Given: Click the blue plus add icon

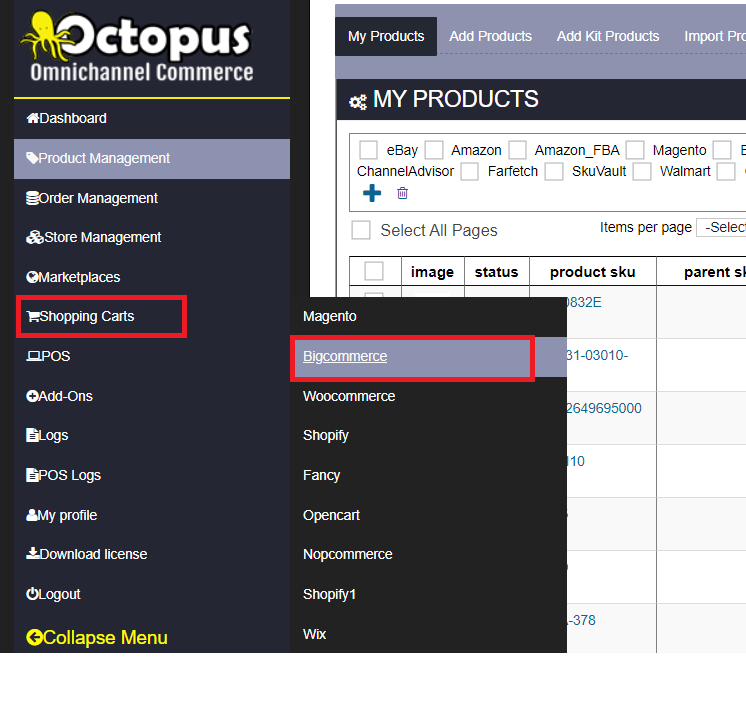Looking at the screenshot, I should click(372, 193).
